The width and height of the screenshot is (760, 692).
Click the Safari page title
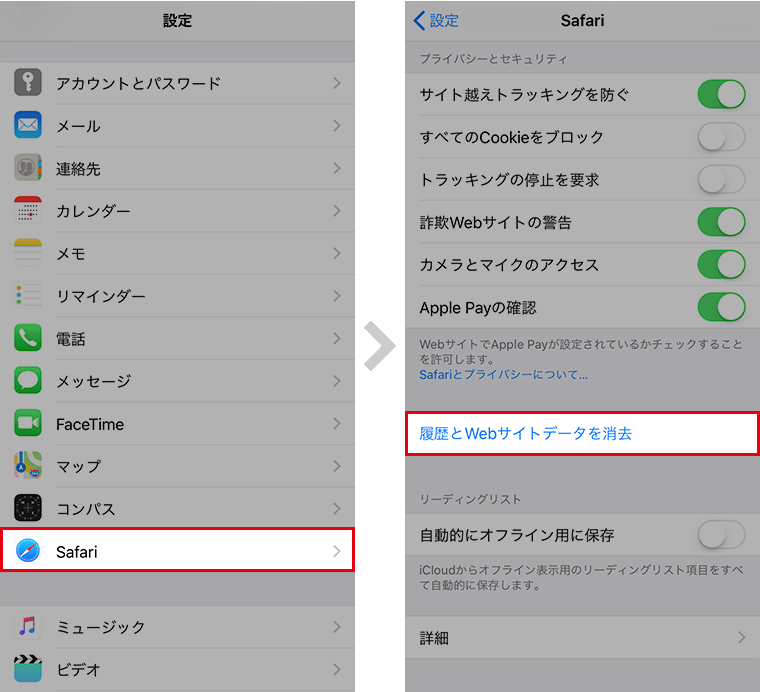pyautogui.click(x=582, y=20)
